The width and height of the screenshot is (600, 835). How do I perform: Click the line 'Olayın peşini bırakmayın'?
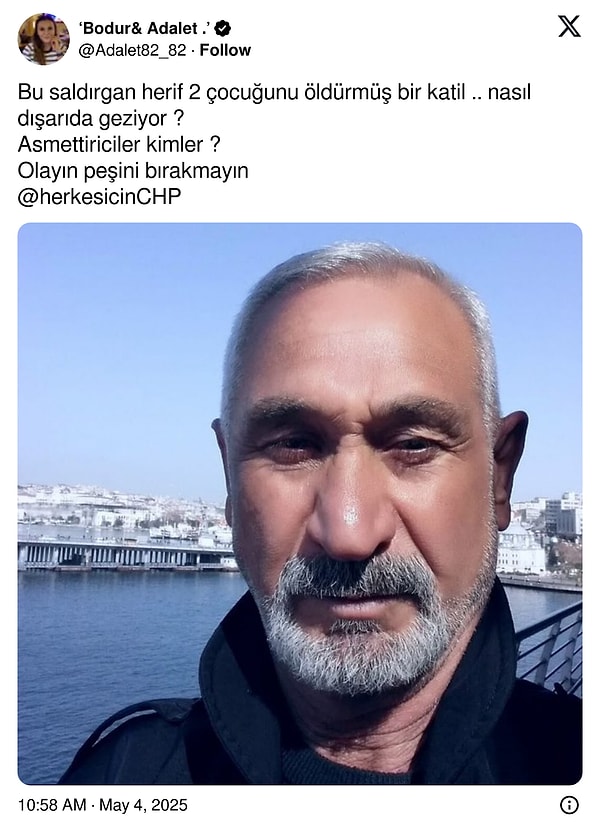coord(133,171)
